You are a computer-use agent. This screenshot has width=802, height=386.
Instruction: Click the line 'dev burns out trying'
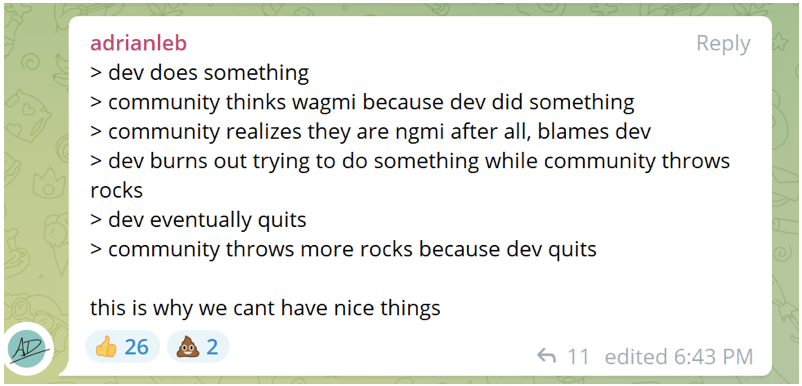pos(410,162)
